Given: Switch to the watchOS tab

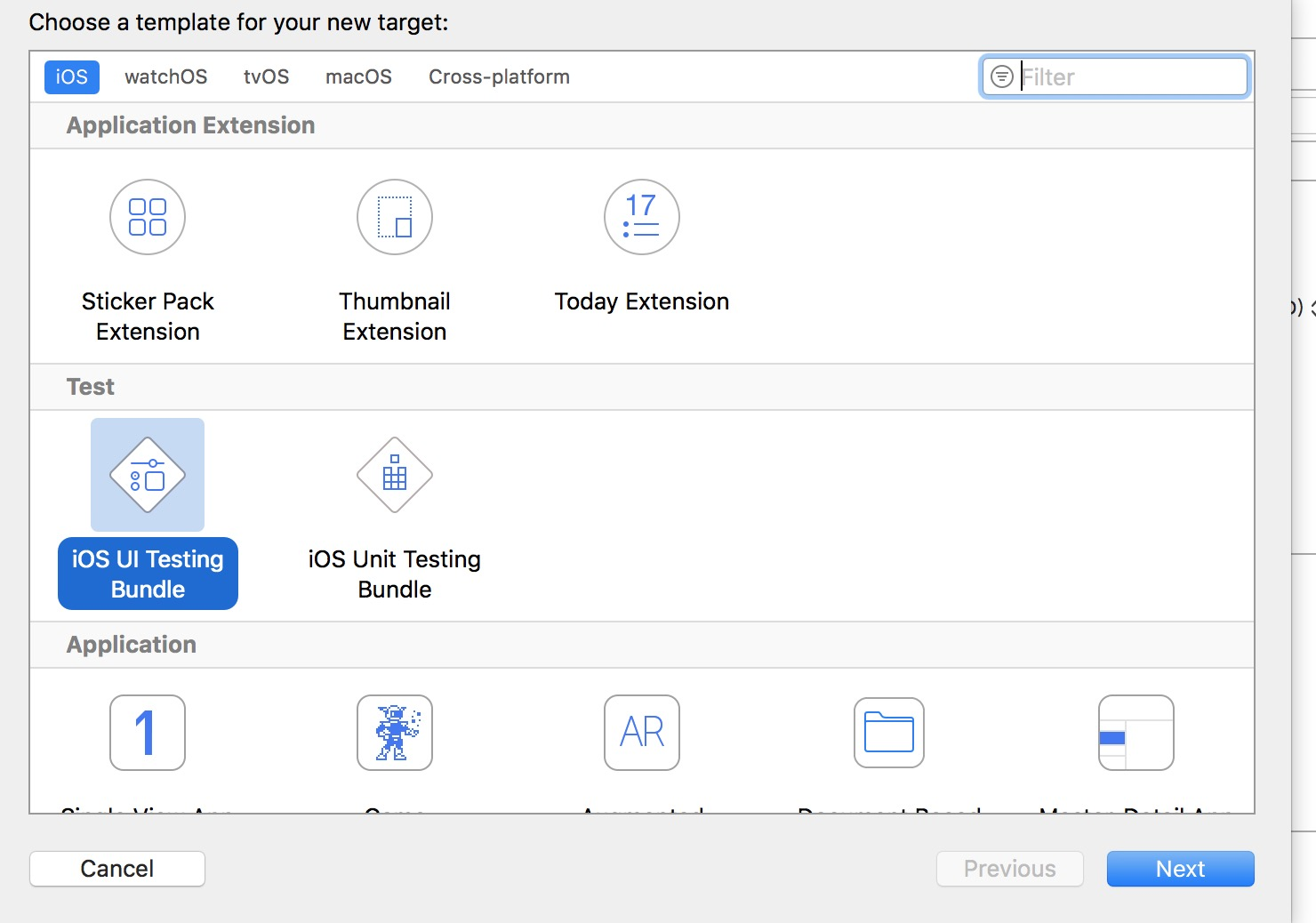Looking at the screenshot, I should (x=166, y=76).
